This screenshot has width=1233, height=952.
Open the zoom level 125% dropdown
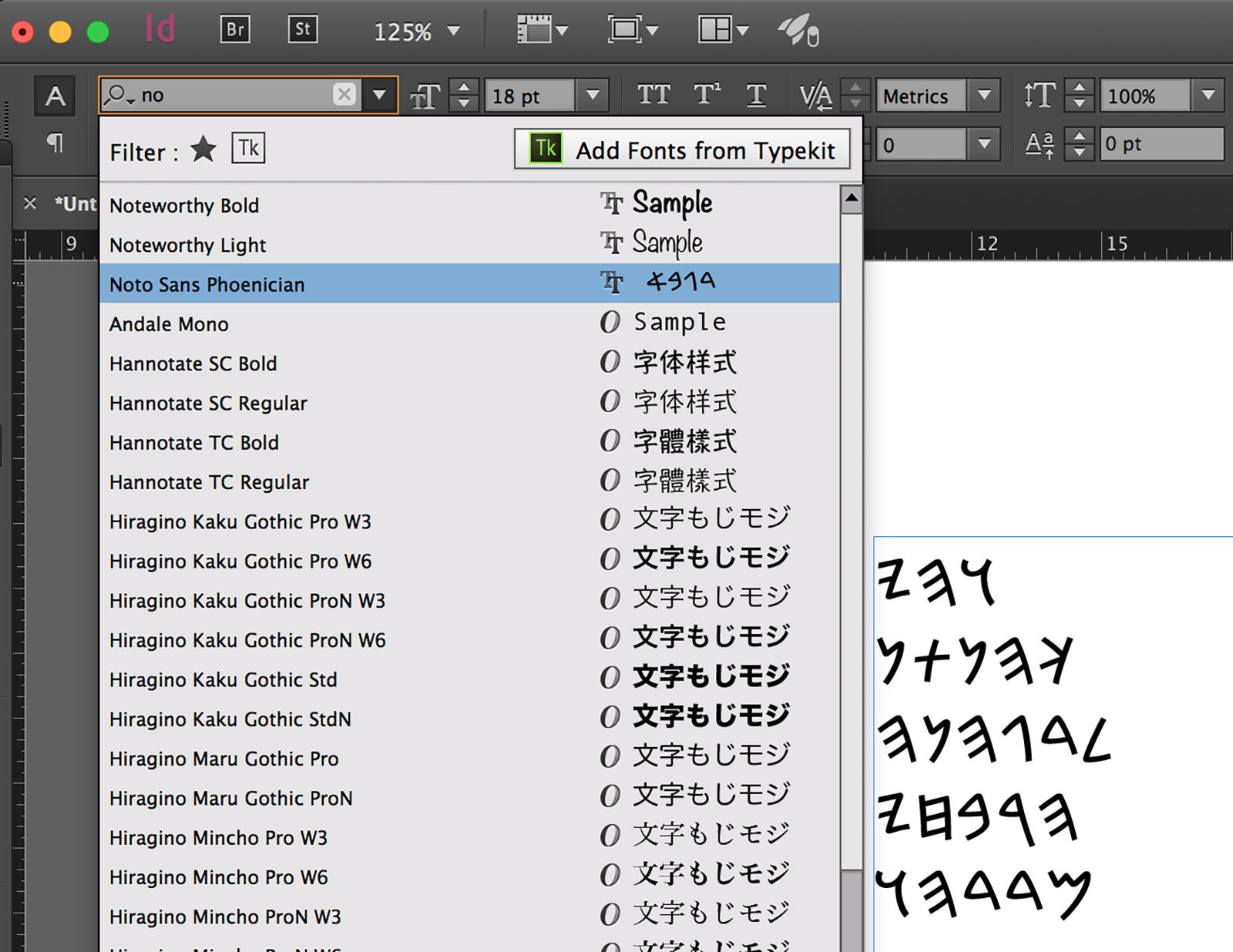click(x=454, y=32)
